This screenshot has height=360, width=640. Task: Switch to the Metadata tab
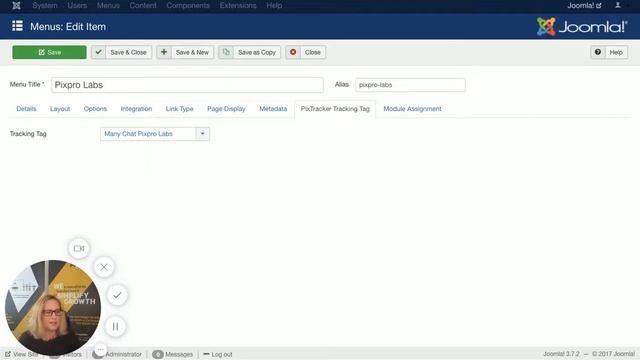point(273,109)
